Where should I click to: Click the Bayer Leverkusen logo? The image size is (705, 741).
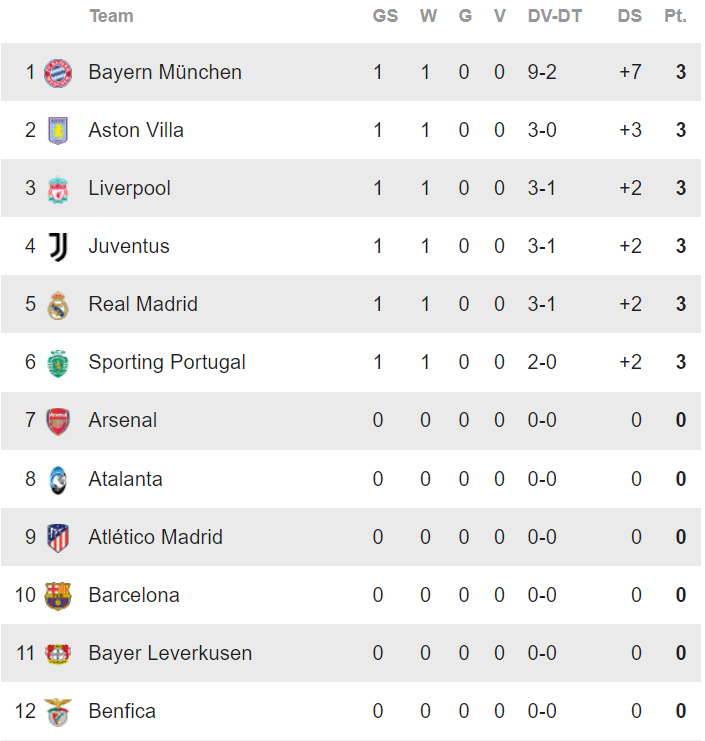click(58, 654)
